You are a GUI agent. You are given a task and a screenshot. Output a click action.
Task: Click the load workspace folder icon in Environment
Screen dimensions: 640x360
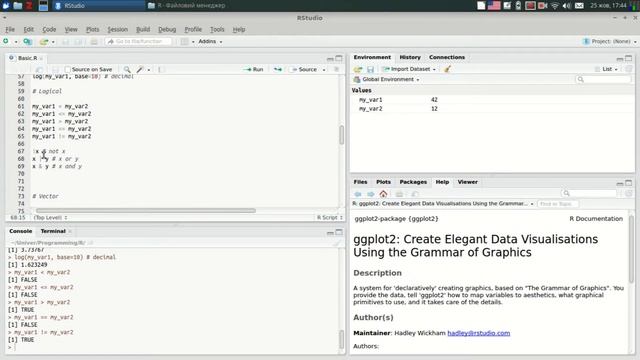[358, 69]
